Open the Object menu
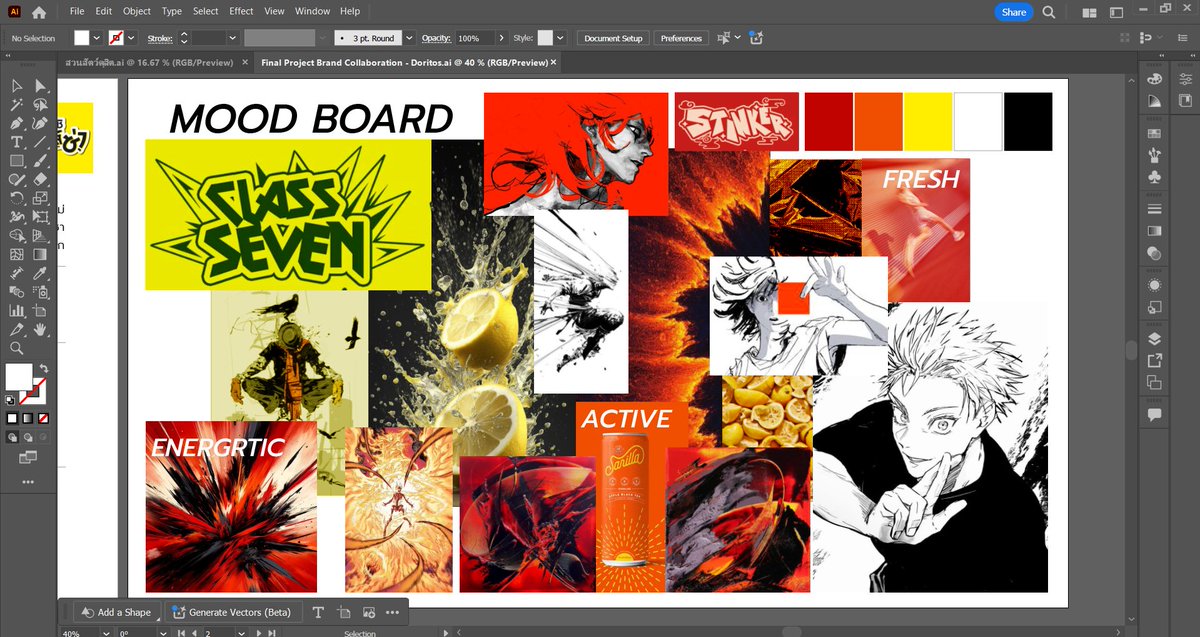1200x637 pixels. (x=137, y=11)
